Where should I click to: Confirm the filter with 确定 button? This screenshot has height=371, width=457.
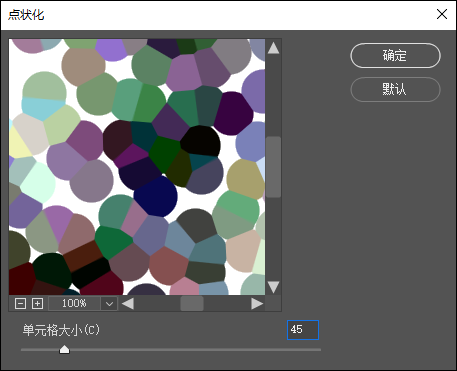point(395,55)
